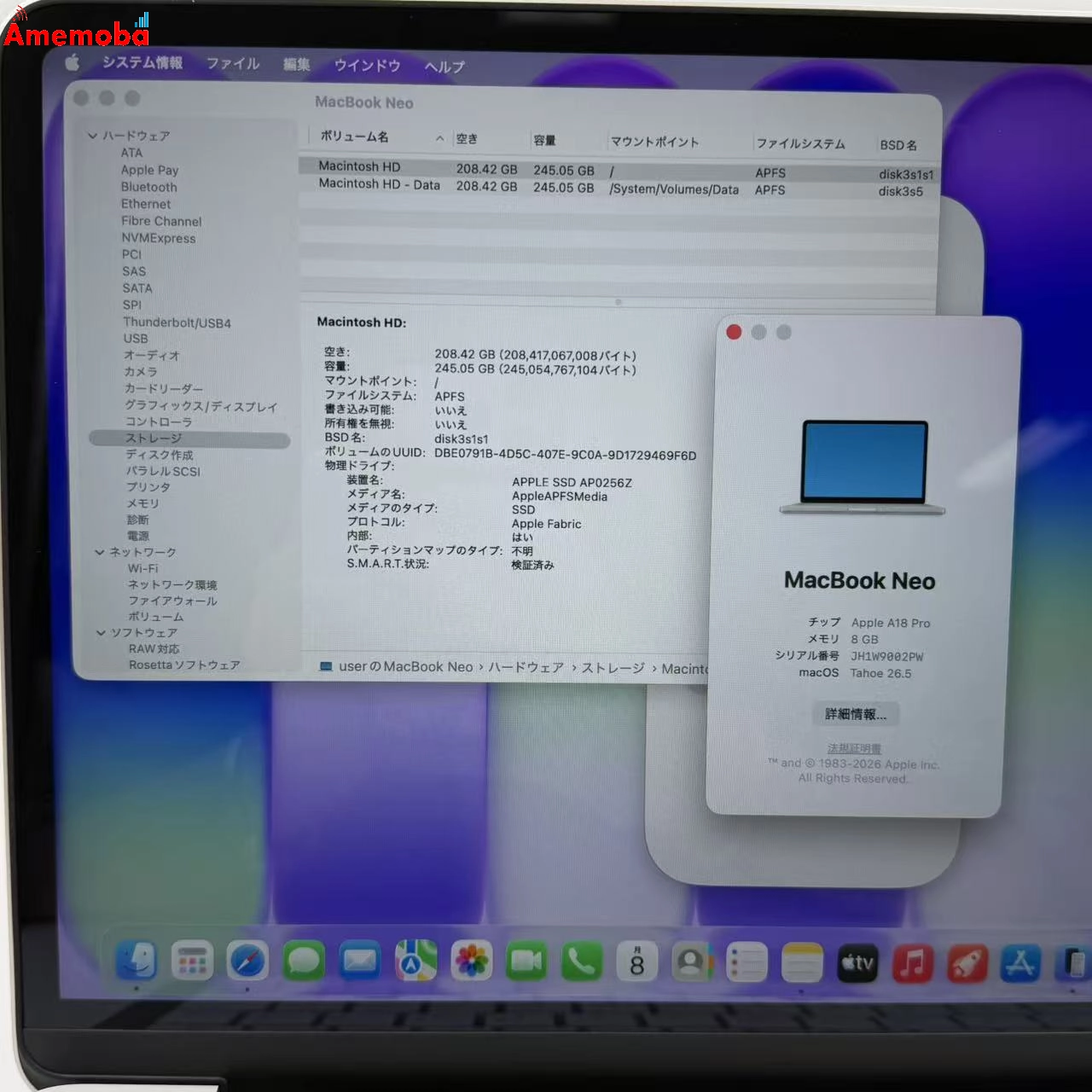This screenshot has height=1092, width=1092.
Task: Sort by the 容量 column header
Action: (544, 141)
